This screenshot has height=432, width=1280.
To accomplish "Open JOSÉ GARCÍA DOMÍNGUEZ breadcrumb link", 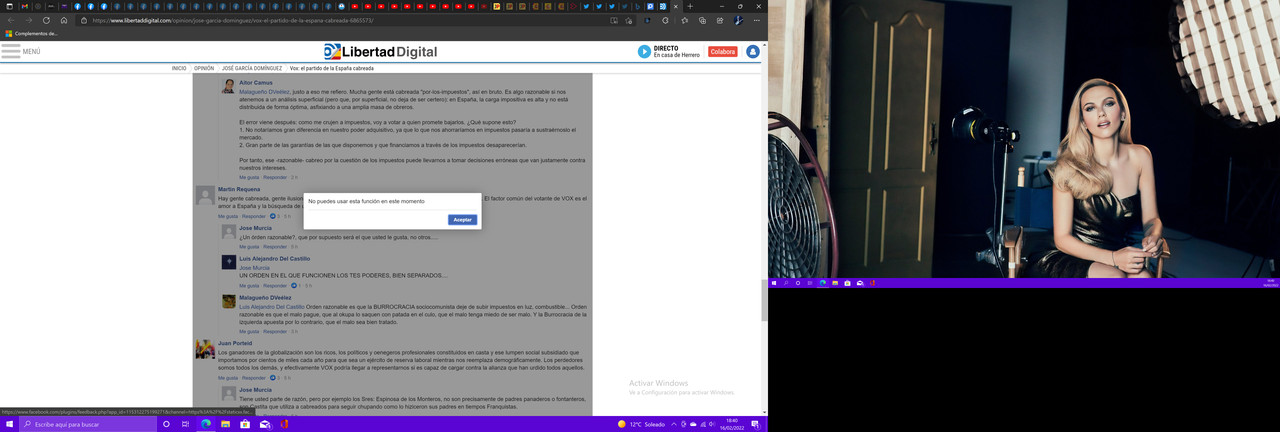I will click(x=252, y=68).
